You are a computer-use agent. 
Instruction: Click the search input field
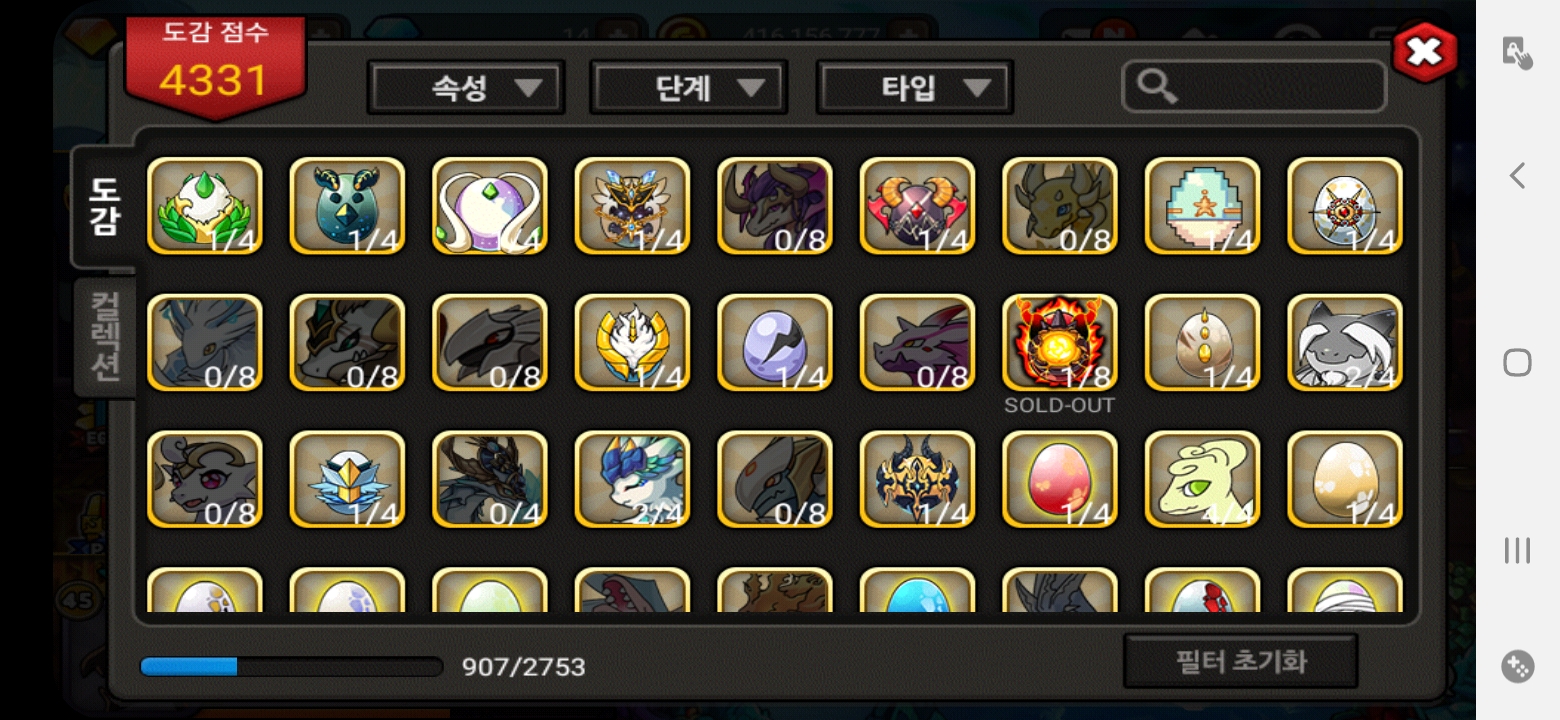1254,88
